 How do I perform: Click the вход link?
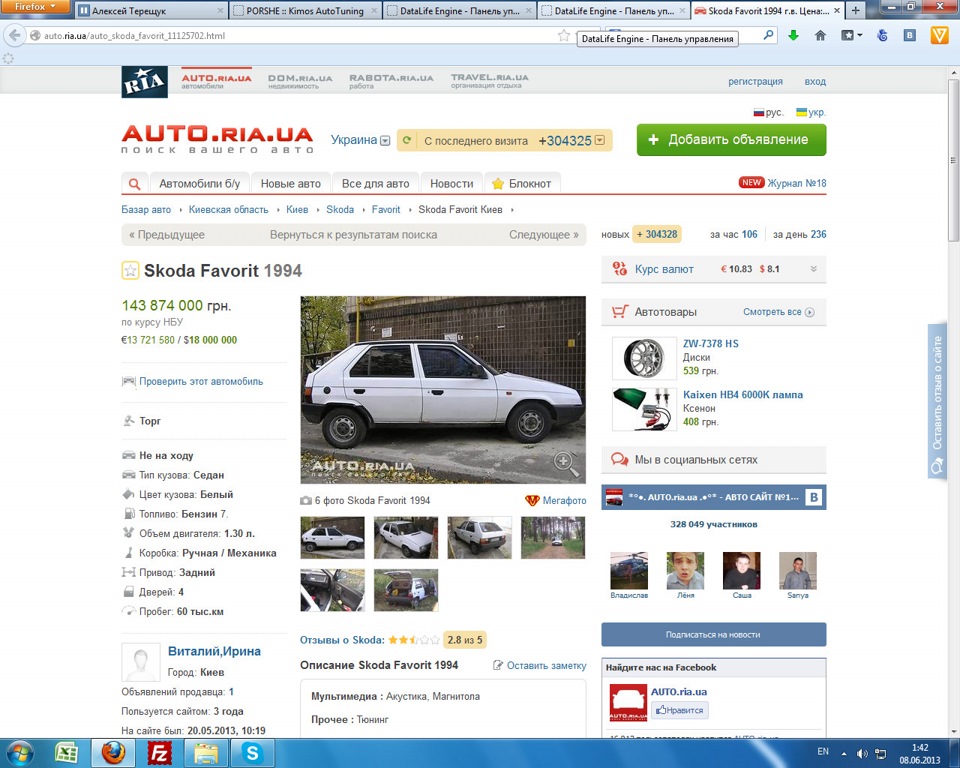(x=815, y=81)
